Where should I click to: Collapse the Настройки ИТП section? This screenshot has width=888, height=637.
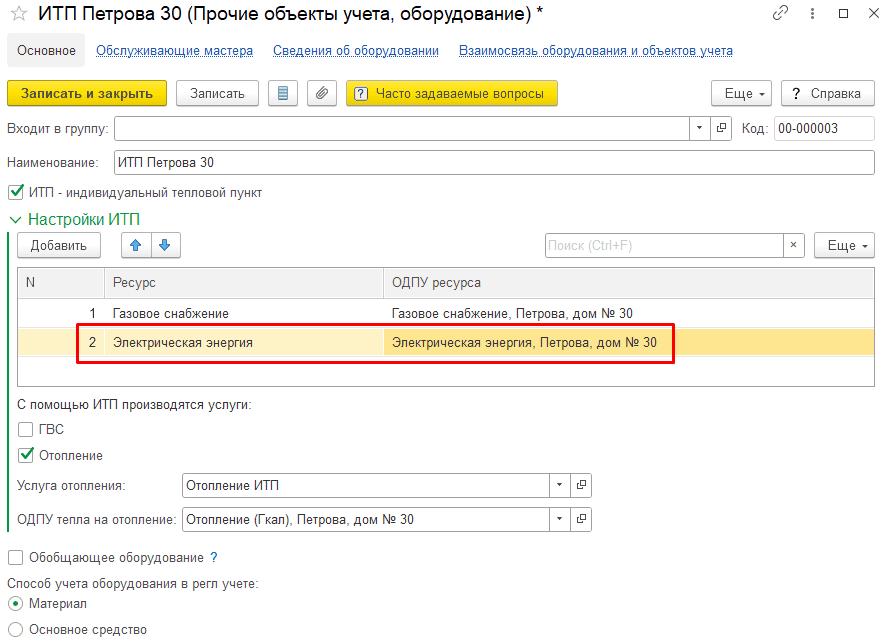15,220
